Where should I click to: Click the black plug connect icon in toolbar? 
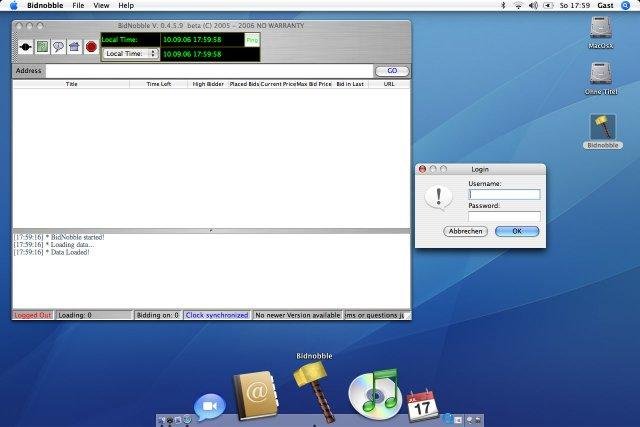(x=25, y=47)
